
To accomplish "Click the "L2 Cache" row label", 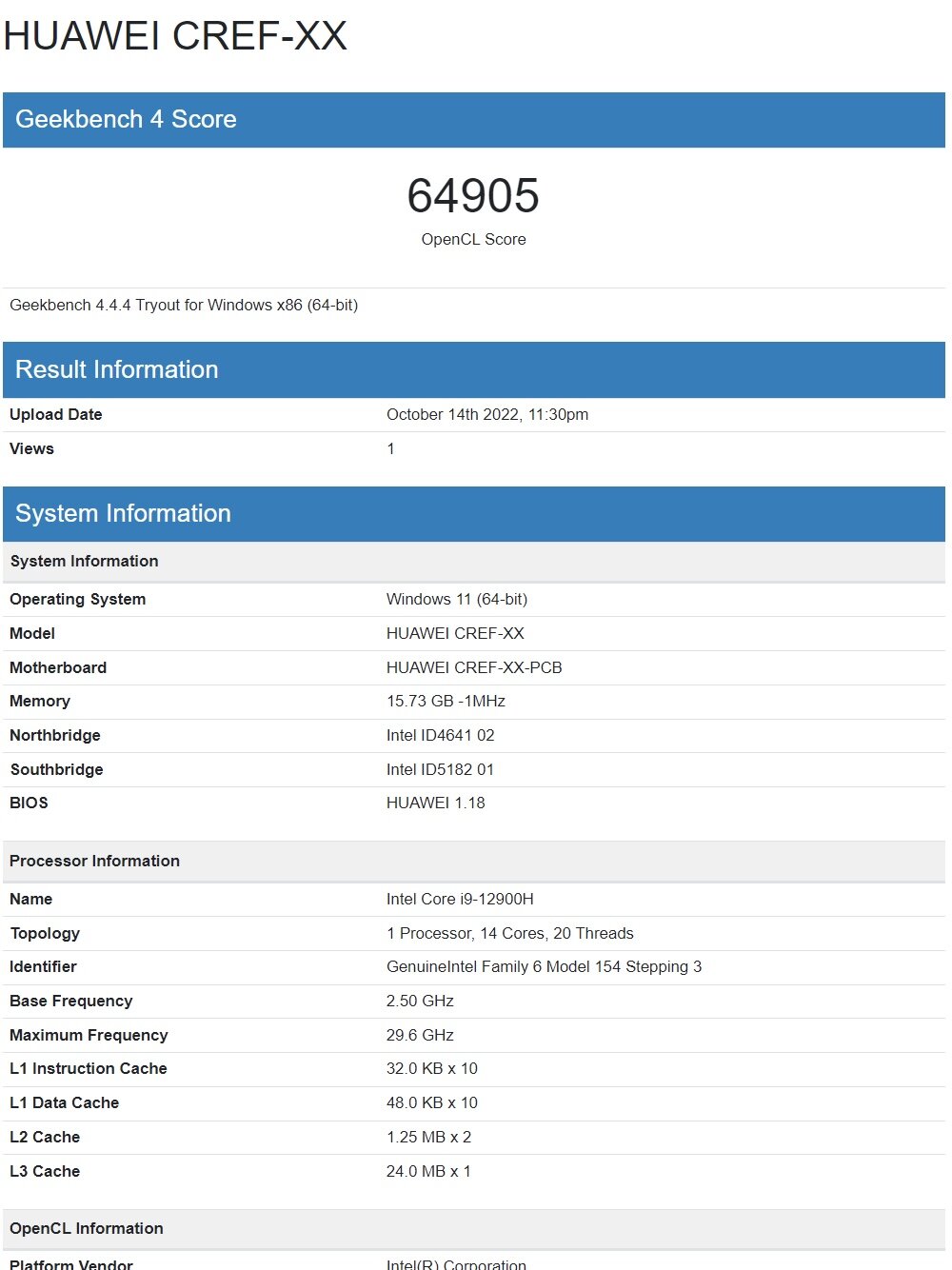I will (x=45, y=1138).
